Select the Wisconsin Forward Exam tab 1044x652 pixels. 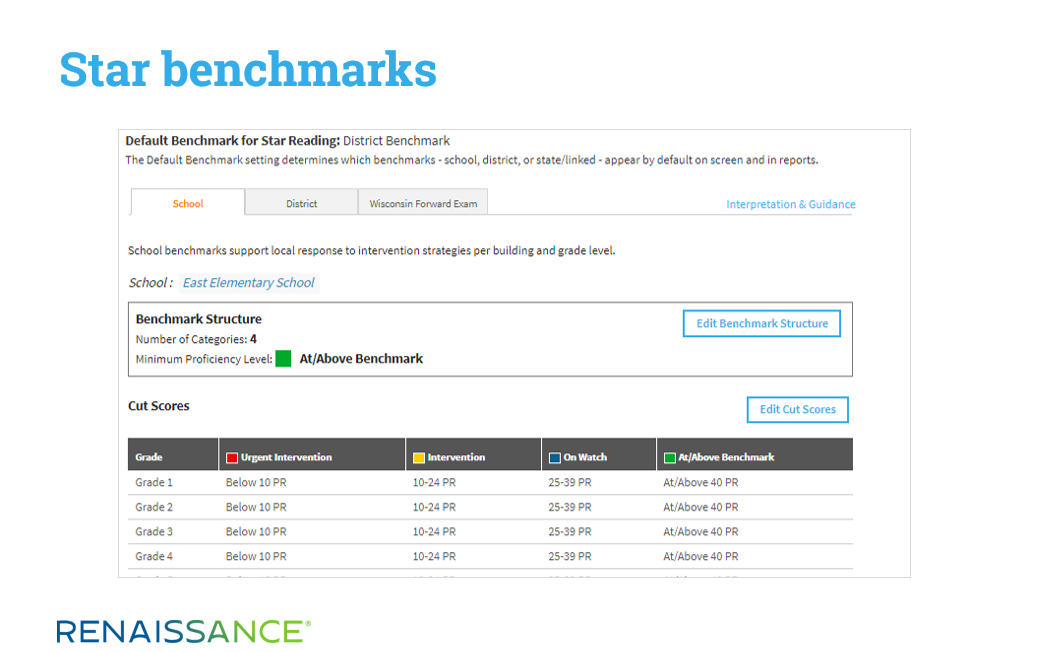click(423, 203)
